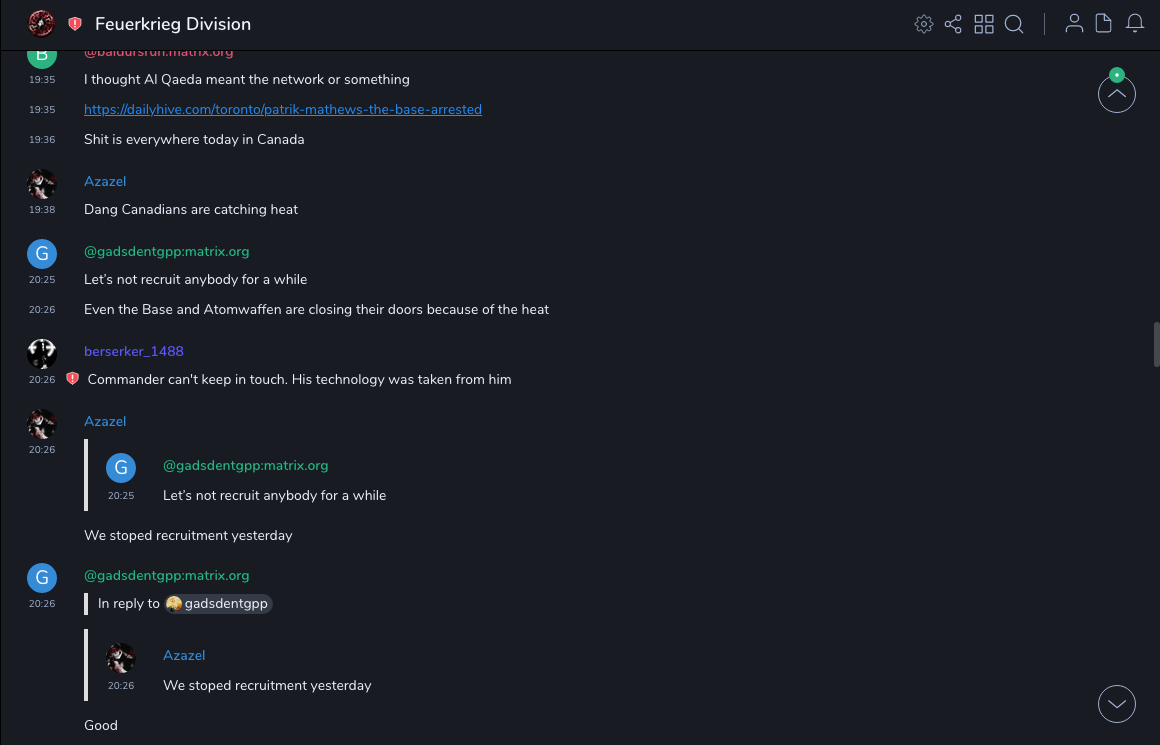The height and width of the screenshot is (745, 1160).
Task: Click red shield icon beside room name
Action: coord(75,24)
